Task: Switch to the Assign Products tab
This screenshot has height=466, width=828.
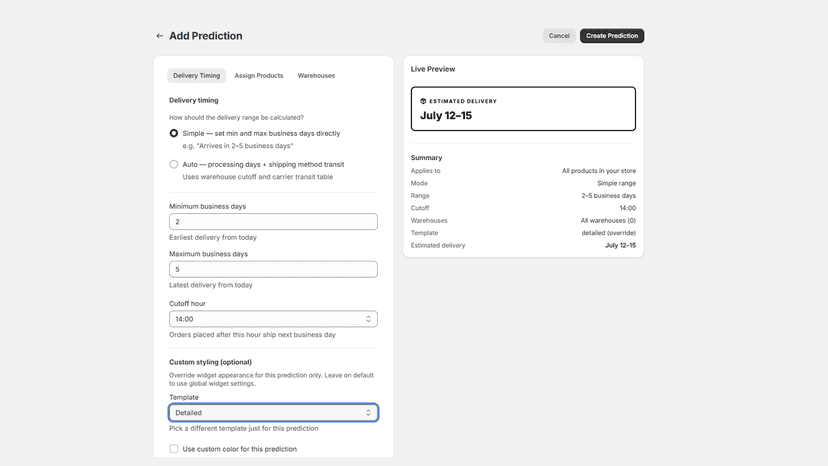Action: (x=259, y=76)
